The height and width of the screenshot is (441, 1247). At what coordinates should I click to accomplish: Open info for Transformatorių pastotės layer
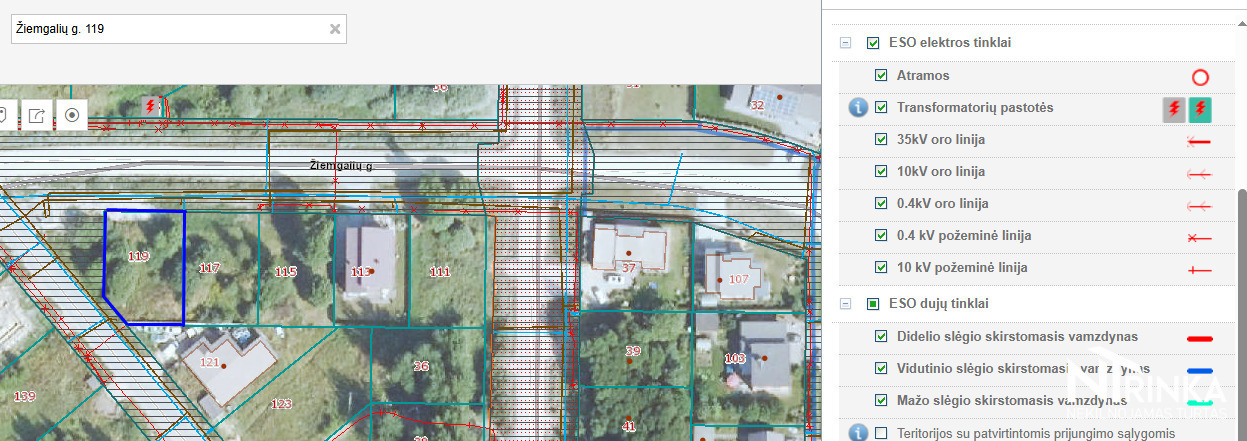point(857,108)
